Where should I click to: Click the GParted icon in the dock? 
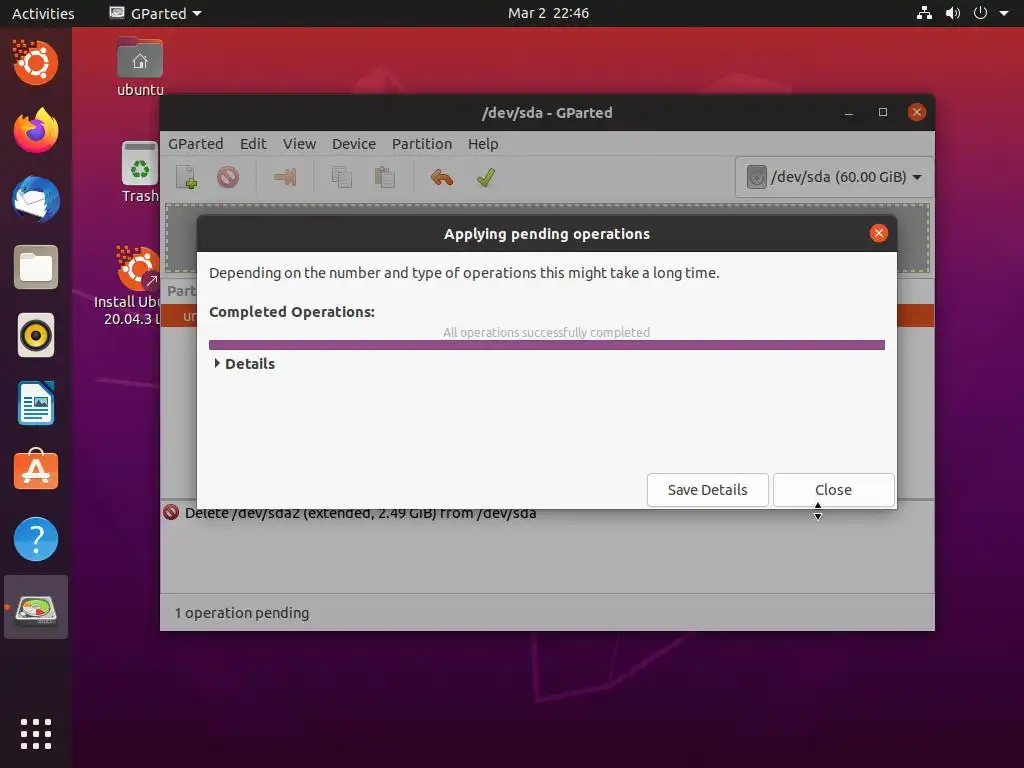[x=35, y=608]
